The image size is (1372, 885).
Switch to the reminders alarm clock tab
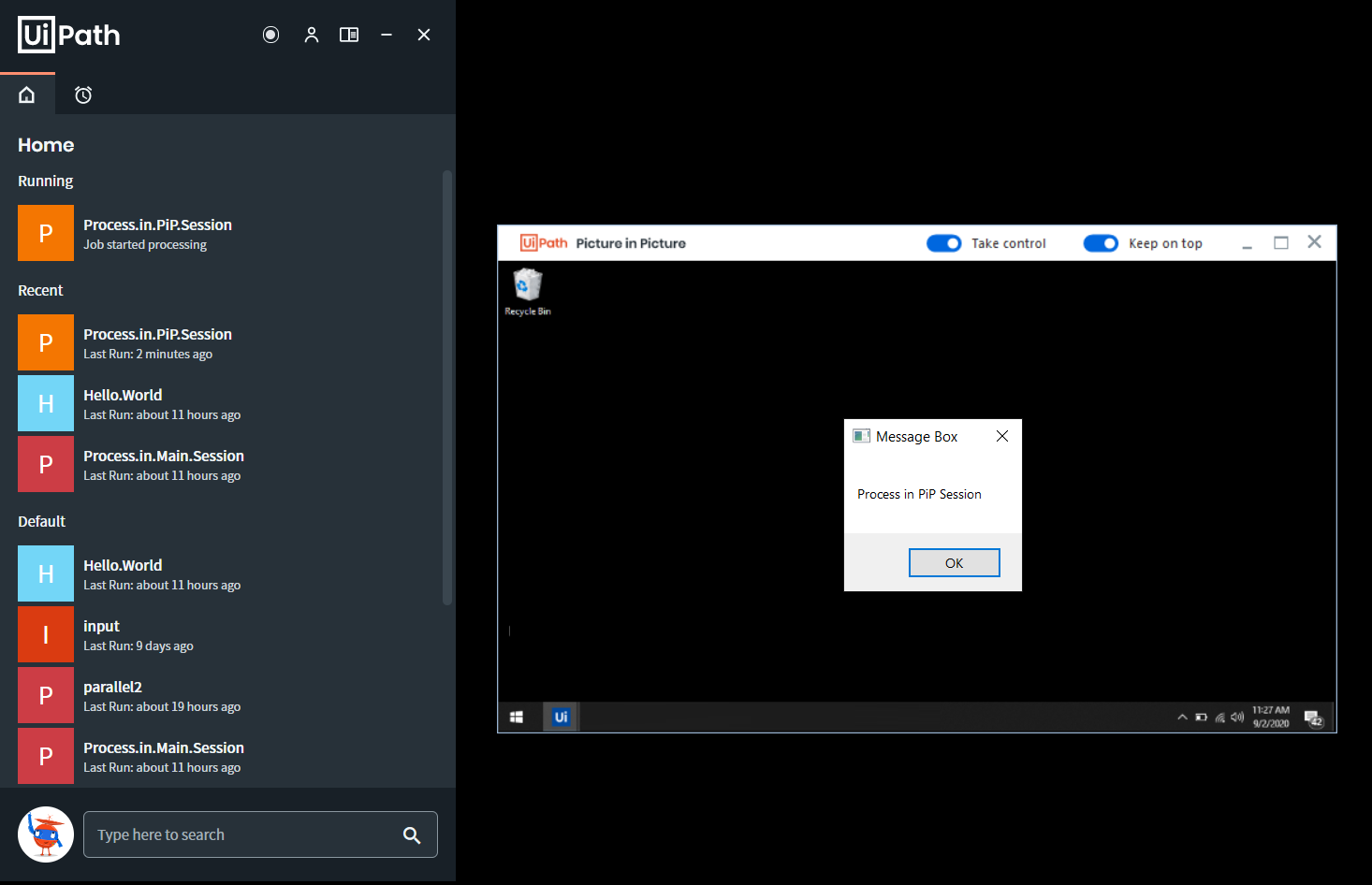83,94
